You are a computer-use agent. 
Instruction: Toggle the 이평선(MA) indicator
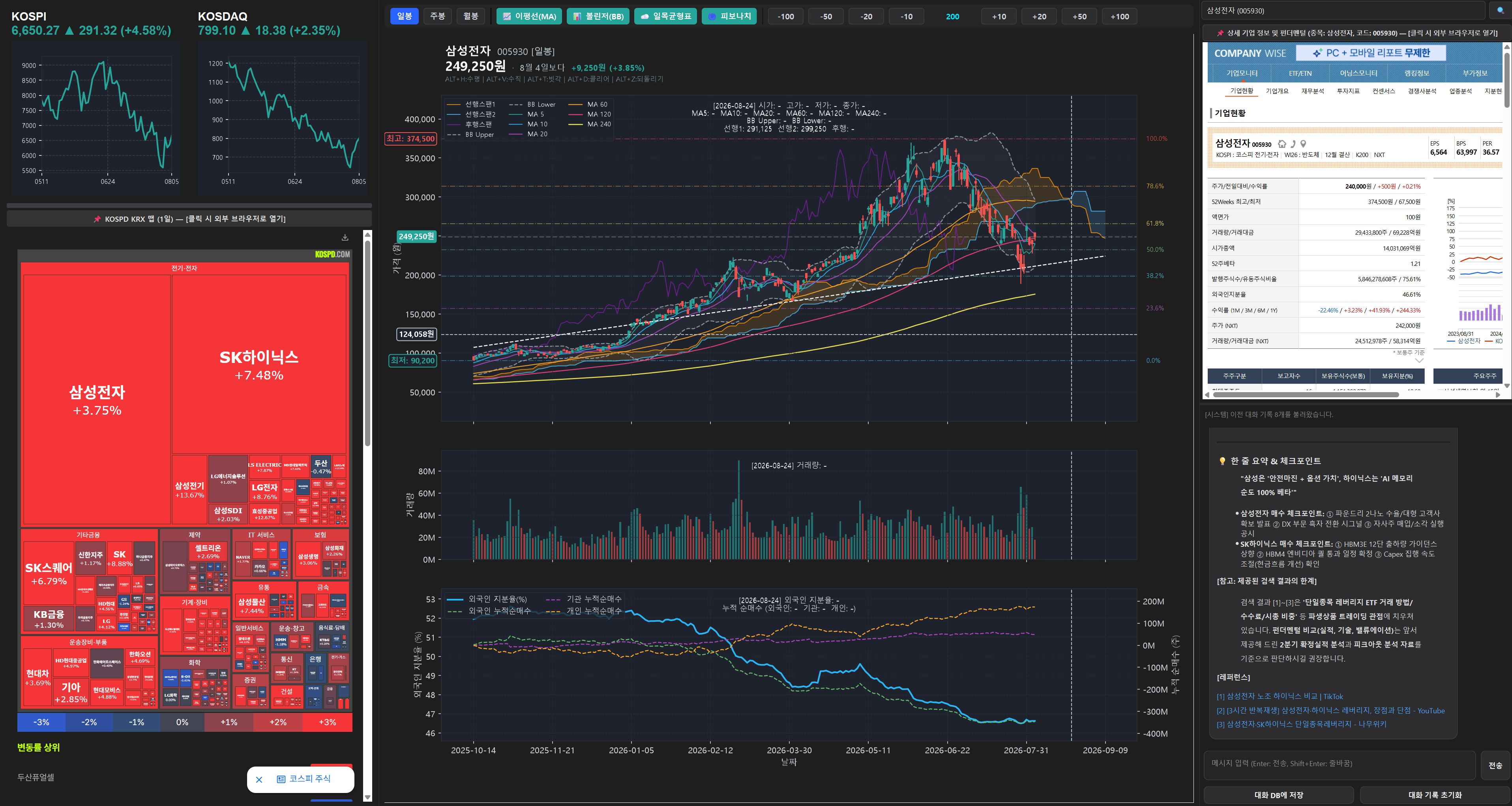point(529,17)
